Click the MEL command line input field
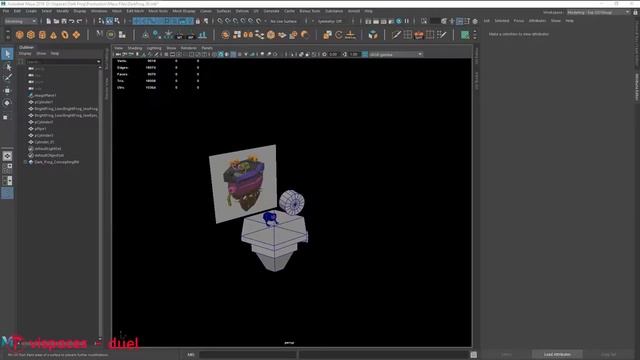Image resolution: width=640 pixels, height=360 pixels. pyautogui.click(x=247, y=355)
